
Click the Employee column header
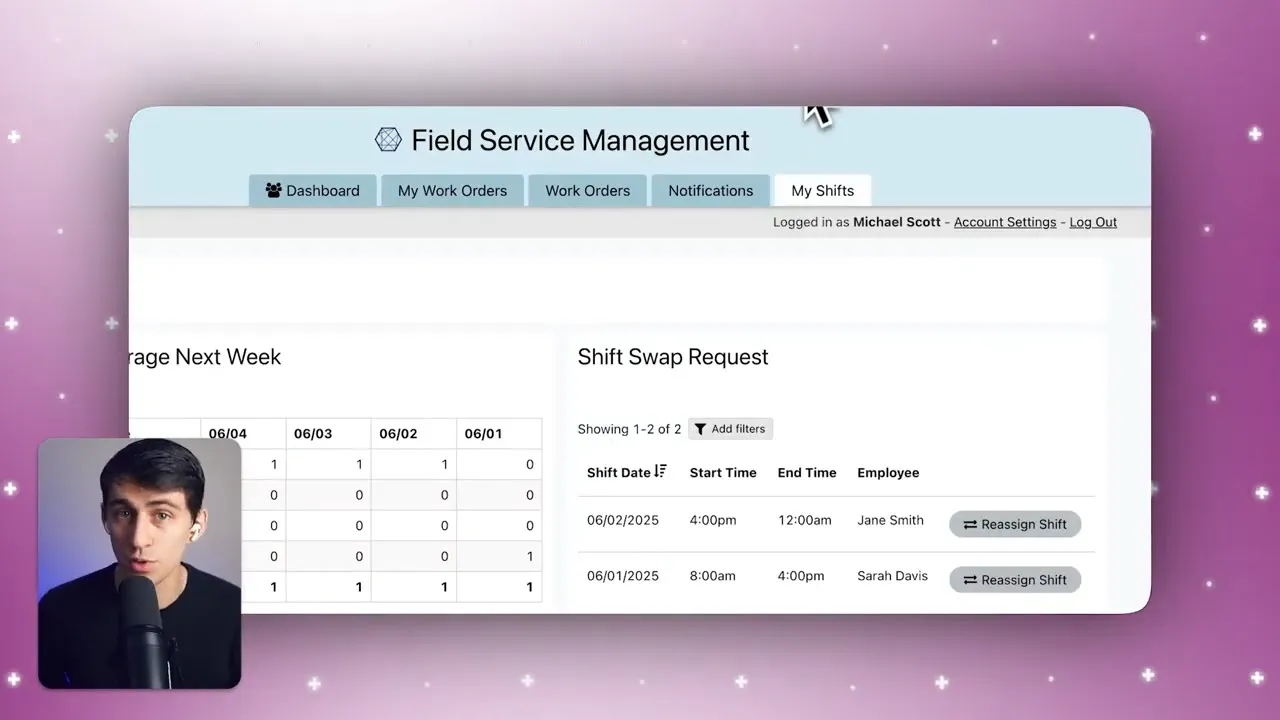888,472
